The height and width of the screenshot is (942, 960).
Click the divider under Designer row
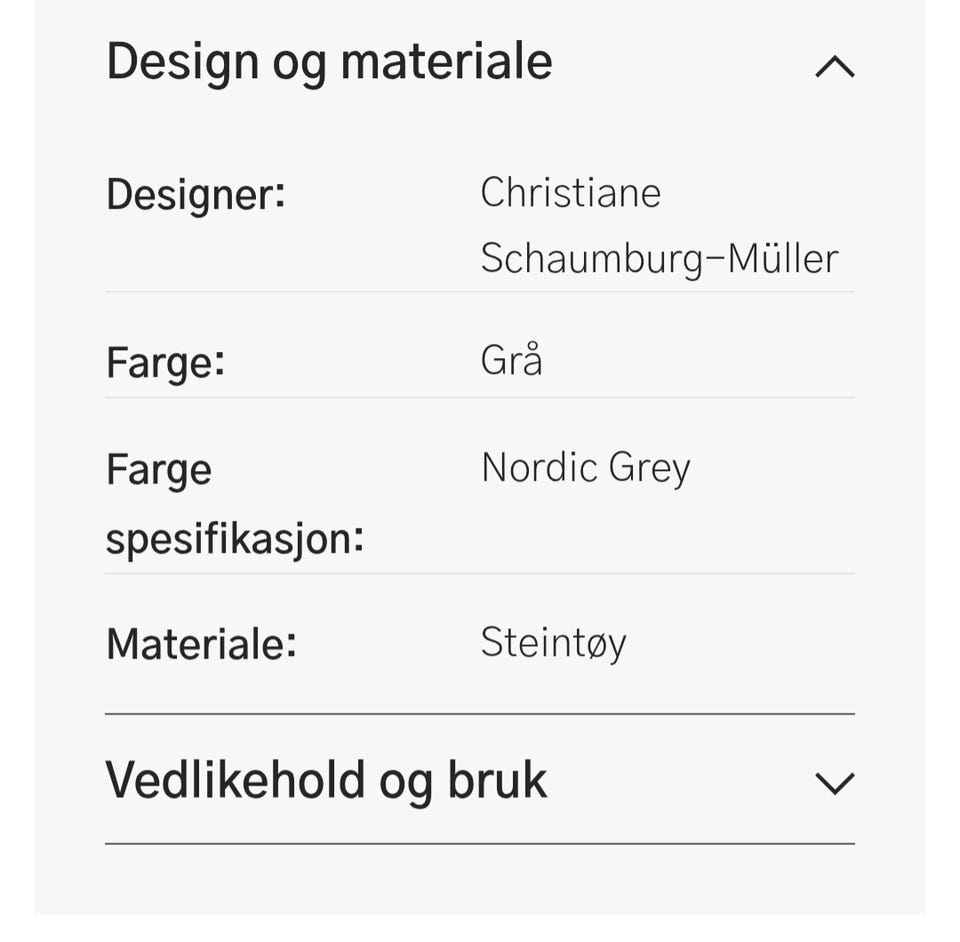[x=480, y=292]
